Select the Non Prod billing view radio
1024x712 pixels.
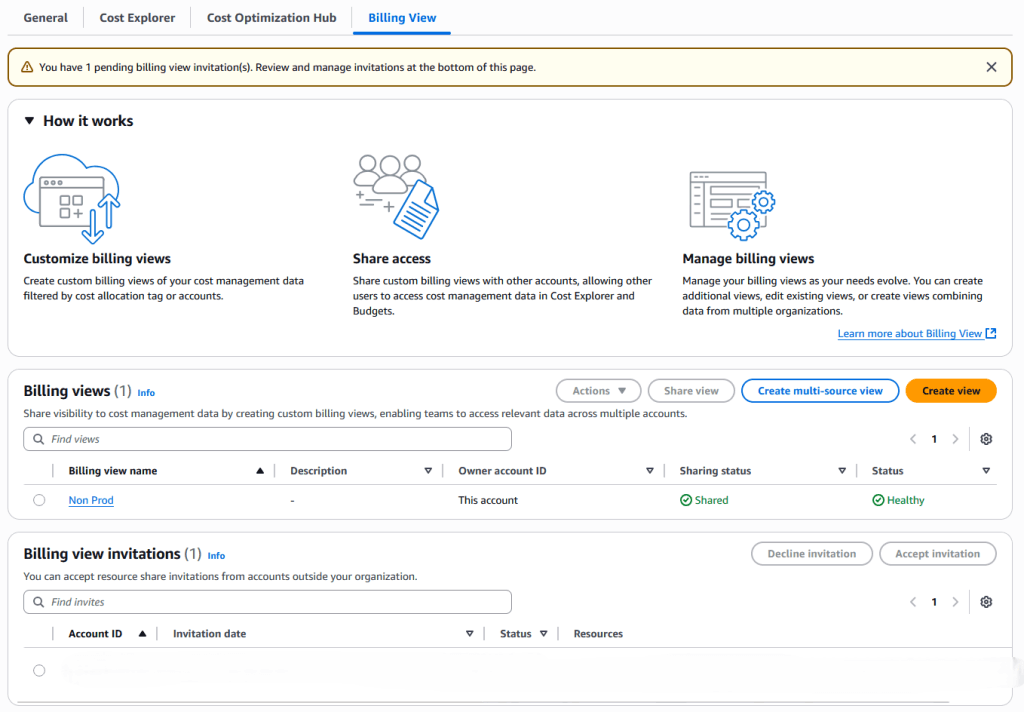pyautogui.click(x=39, y=500)
